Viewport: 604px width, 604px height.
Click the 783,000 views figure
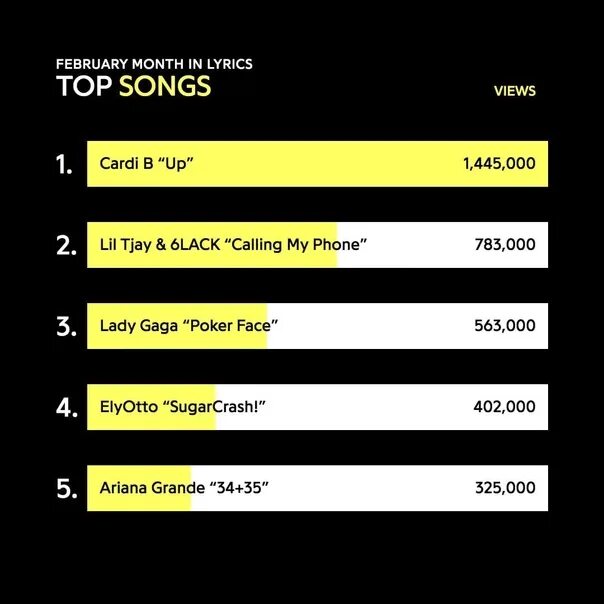505,245
